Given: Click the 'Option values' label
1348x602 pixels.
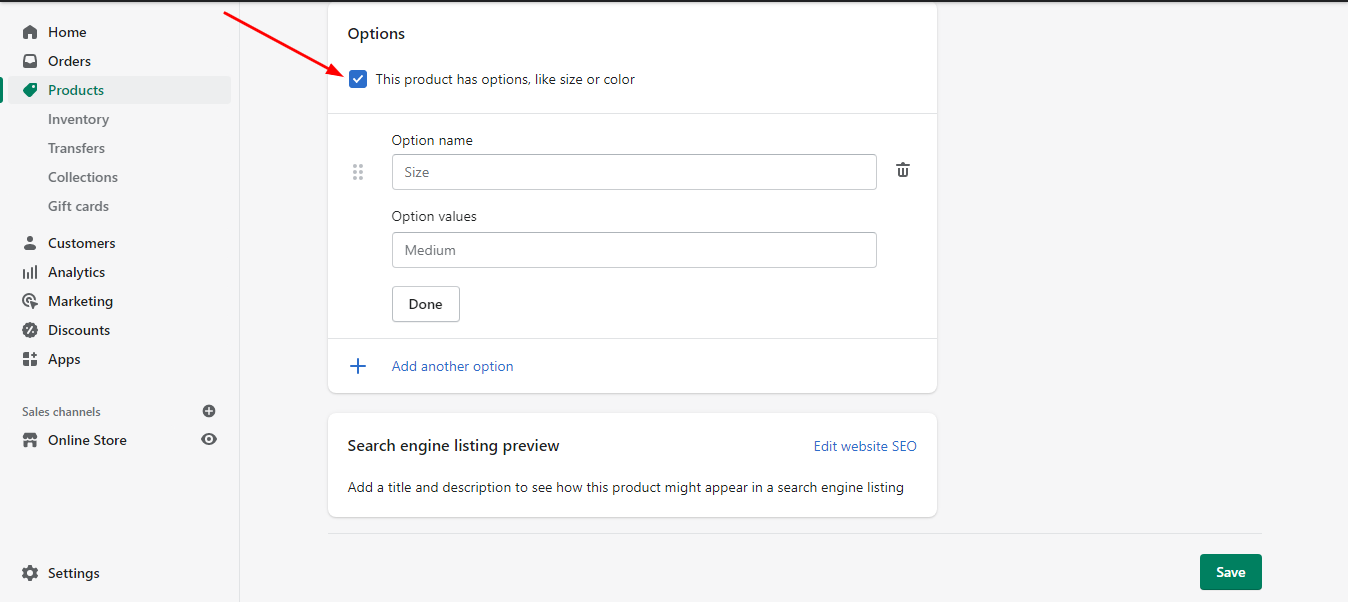Looking at the screenshot, I should (x=434, y=216).
